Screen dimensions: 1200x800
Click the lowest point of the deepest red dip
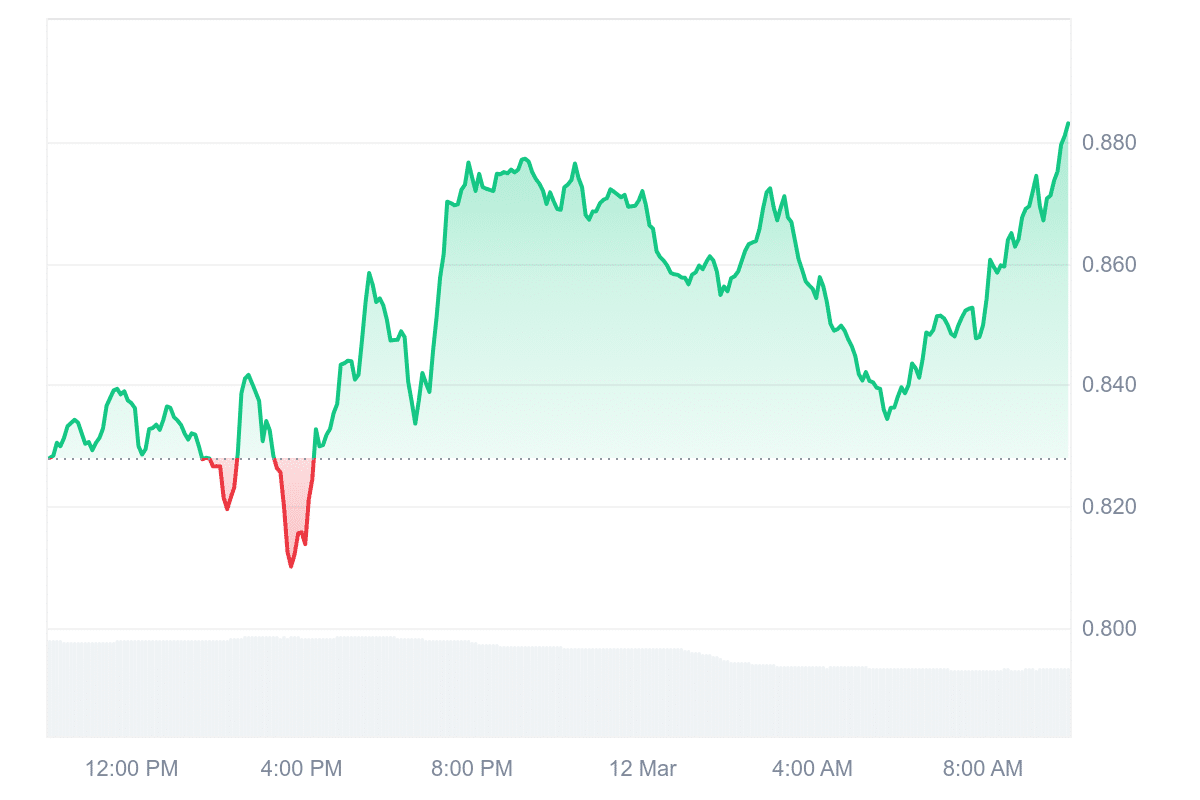point(291,567)
